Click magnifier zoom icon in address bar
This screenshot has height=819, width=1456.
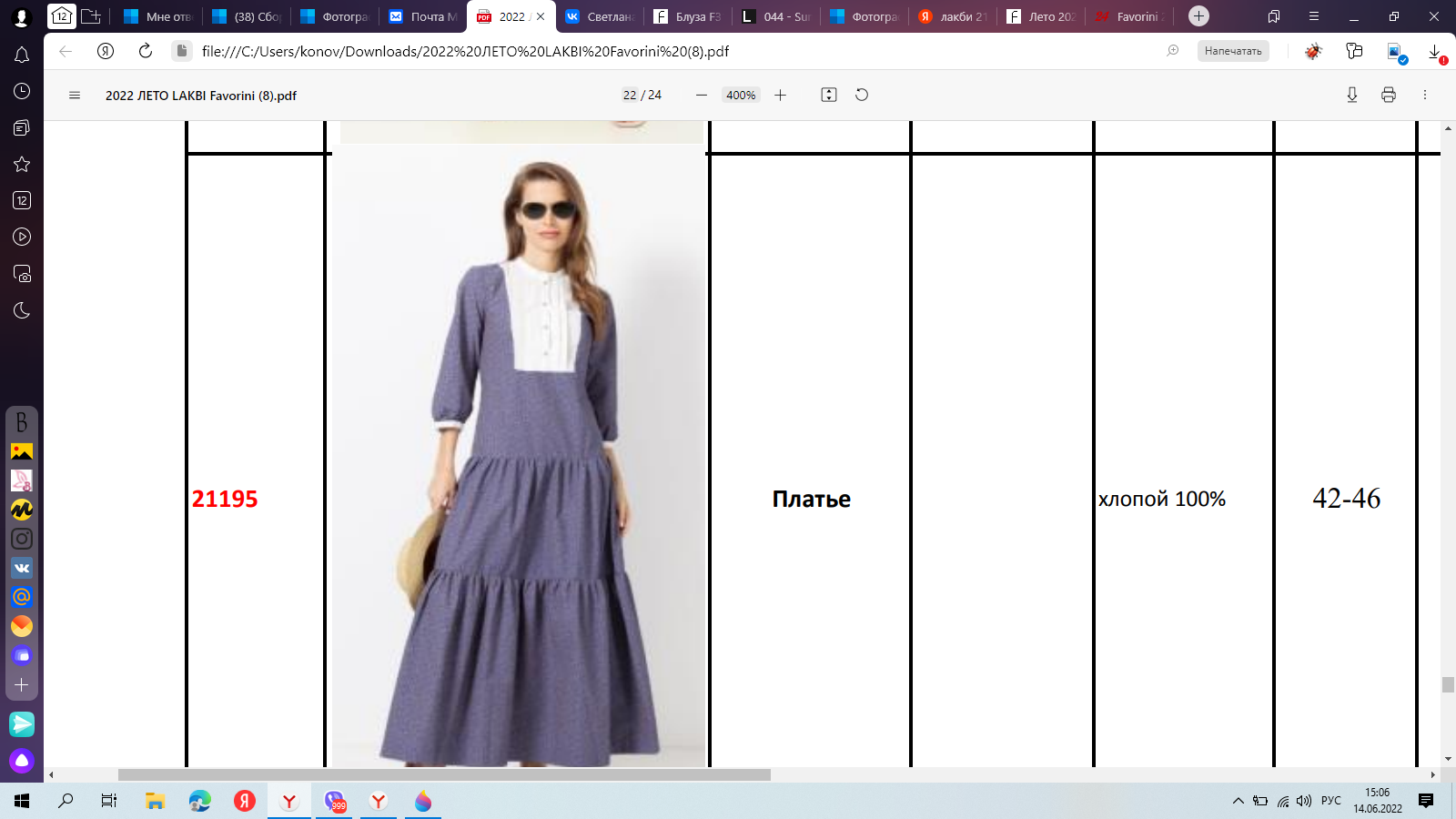pos(1173,51)
